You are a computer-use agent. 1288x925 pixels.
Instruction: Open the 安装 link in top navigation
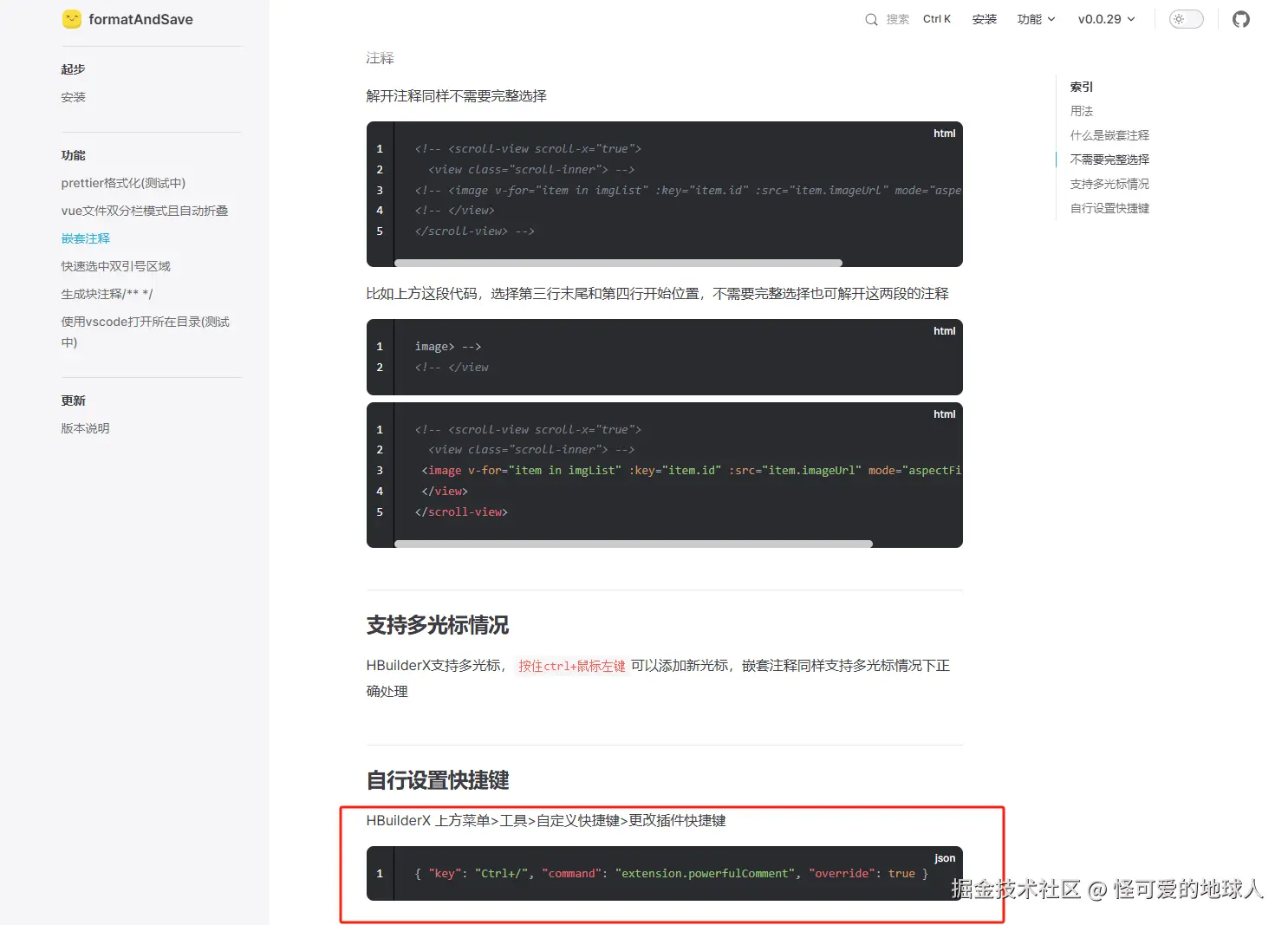[x=985, y=19]
